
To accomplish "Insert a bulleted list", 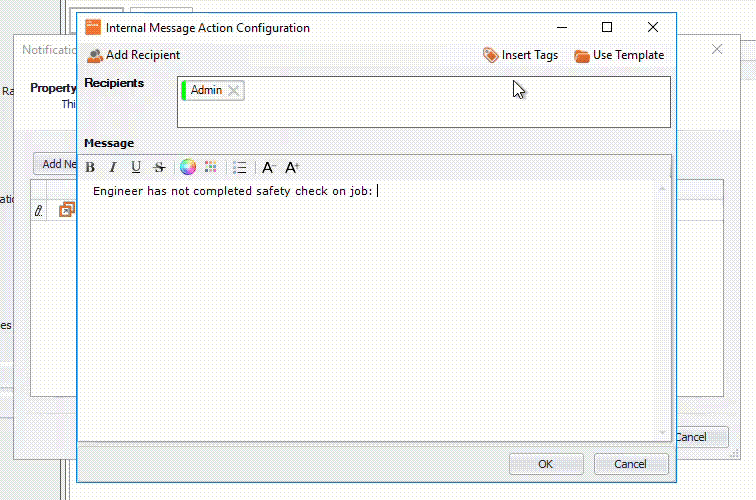I will point(240,167).
